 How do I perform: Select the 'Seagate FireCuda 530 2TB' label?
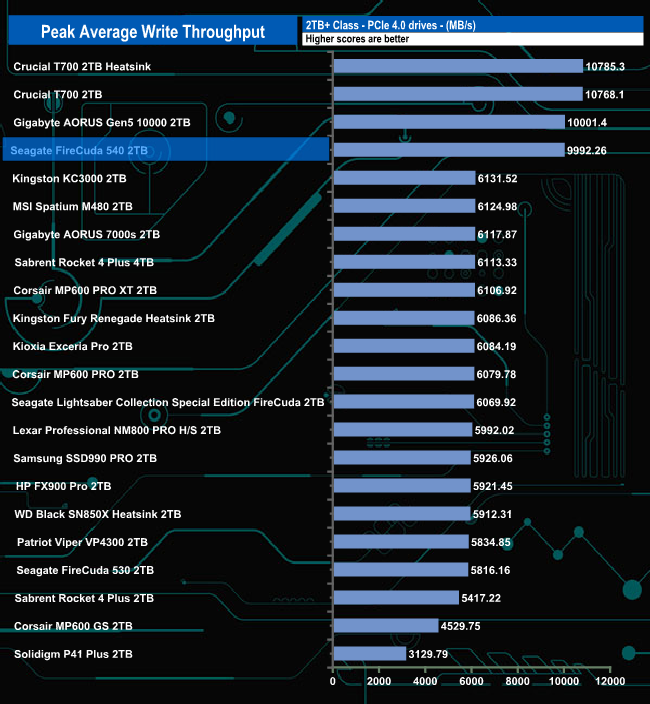point(85,570)
